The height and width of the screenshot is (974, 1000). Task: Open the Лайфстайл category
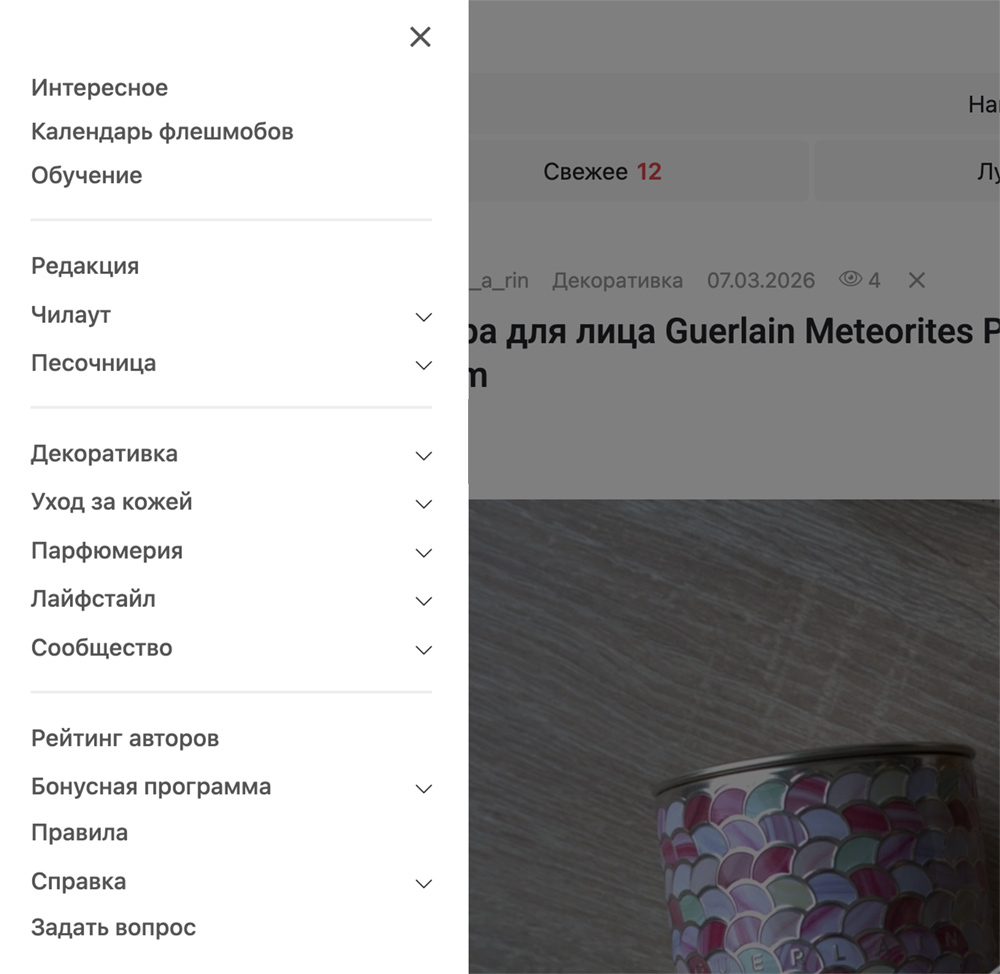click(x=93, y=600)
